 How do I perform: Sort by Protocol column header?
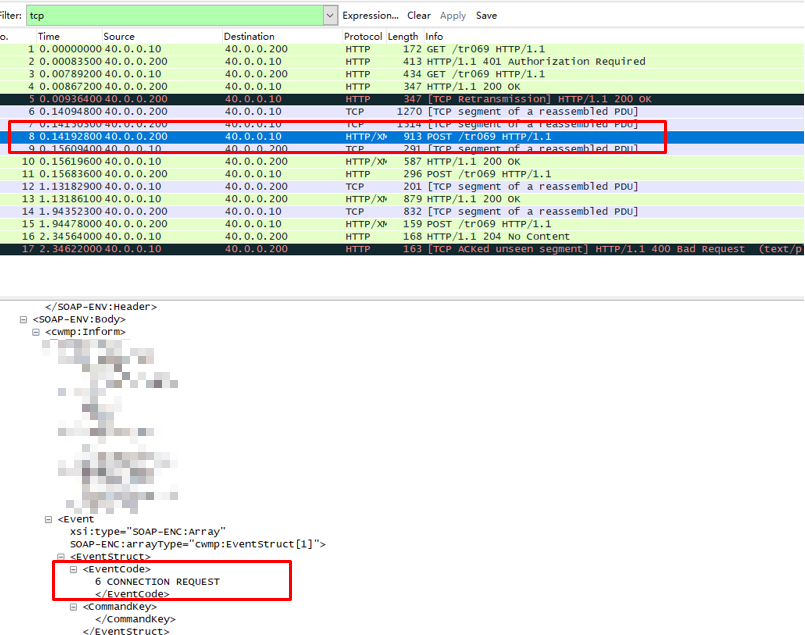(363, 36)
